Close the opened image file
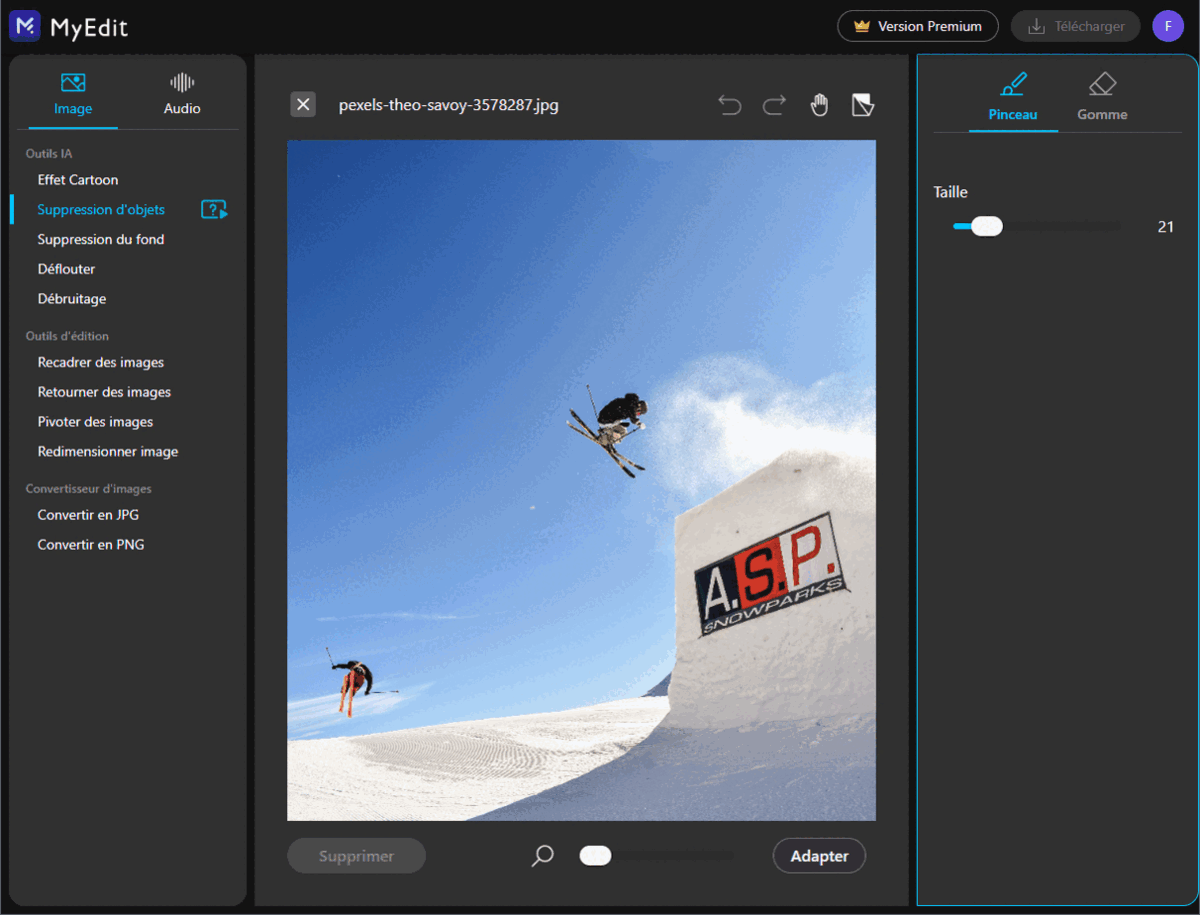The image size is (1200, 915). (303, 104)
